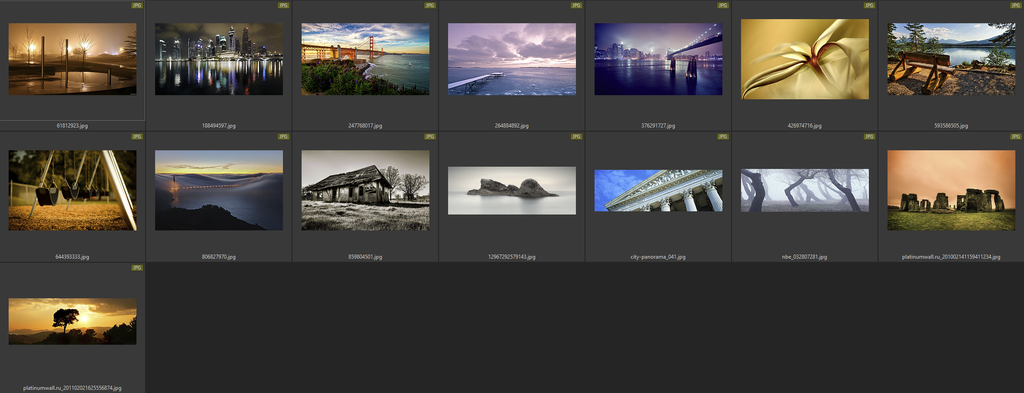The width and height of the screenshot is (1024, 393).
Task: Click the file name 247768017.jpg
Action: point(365,125)
